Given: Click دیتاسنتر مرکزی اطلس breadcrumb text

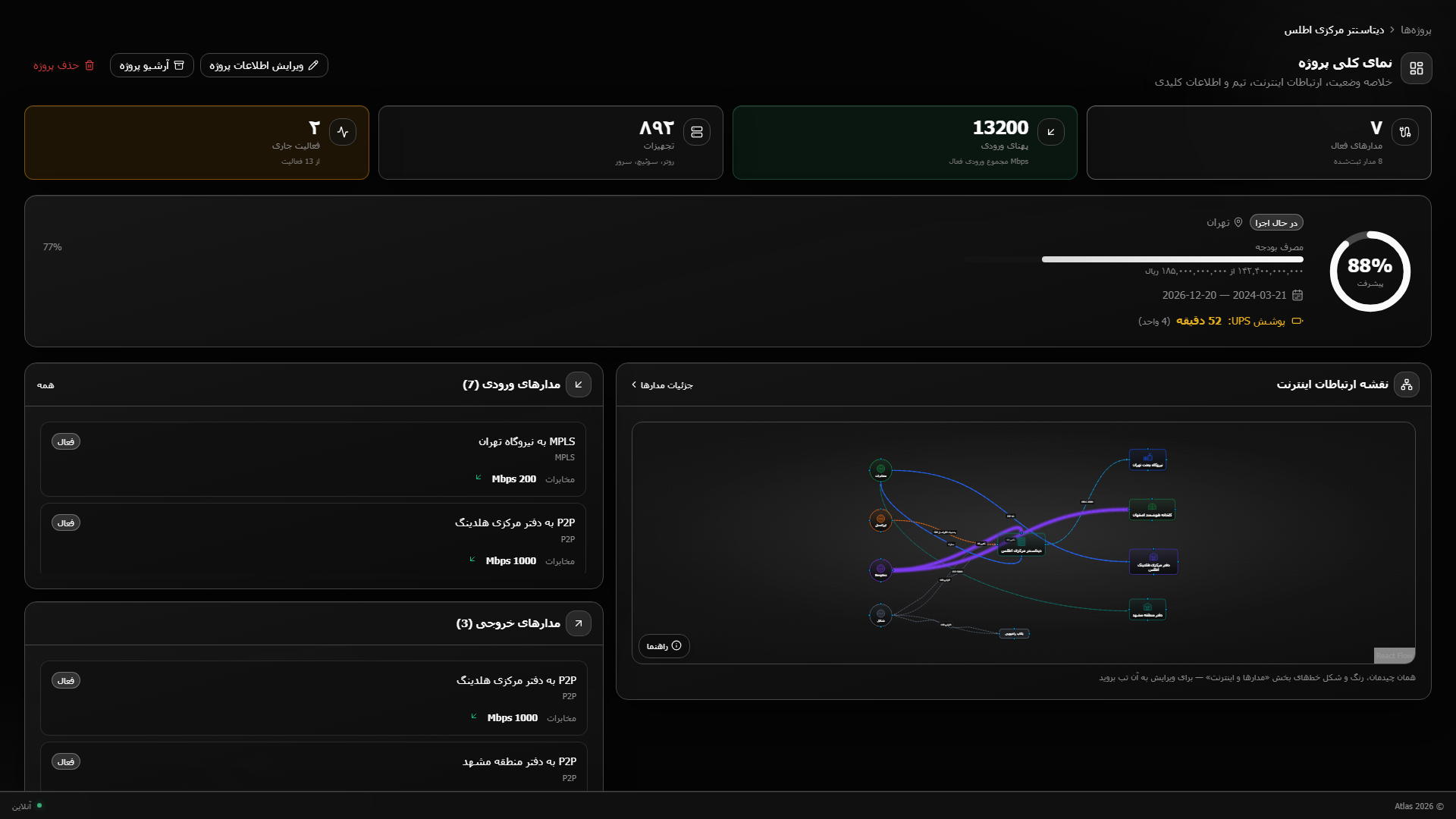Looking at the screenshot, I should [1334, 30].
